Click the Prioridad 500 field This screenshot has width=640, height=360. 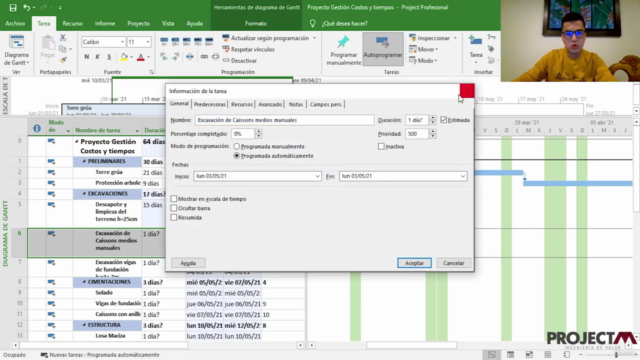[417, 134]
